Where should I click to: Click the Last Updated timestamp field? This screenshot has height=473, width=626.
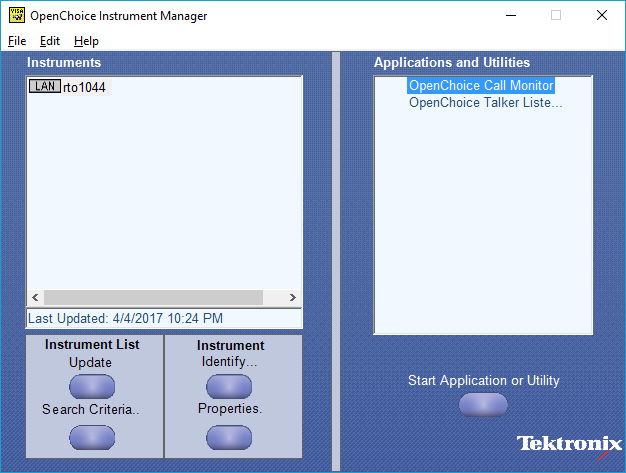pos(164,319)
